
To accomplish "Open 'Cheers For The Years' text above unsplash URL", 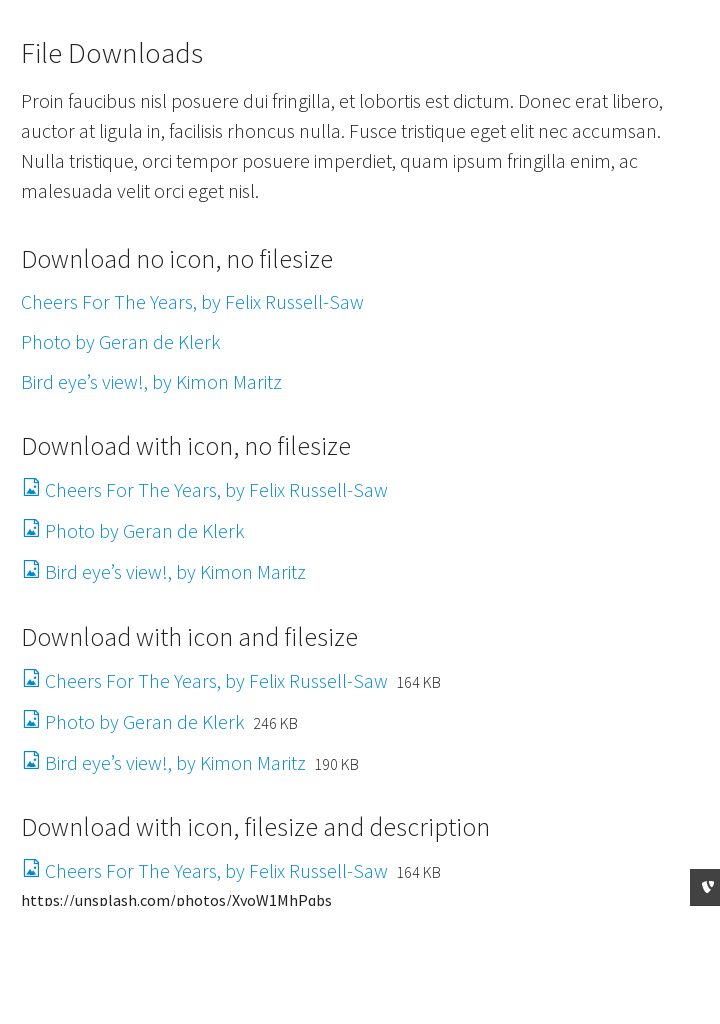I will (x=216, y=871).
